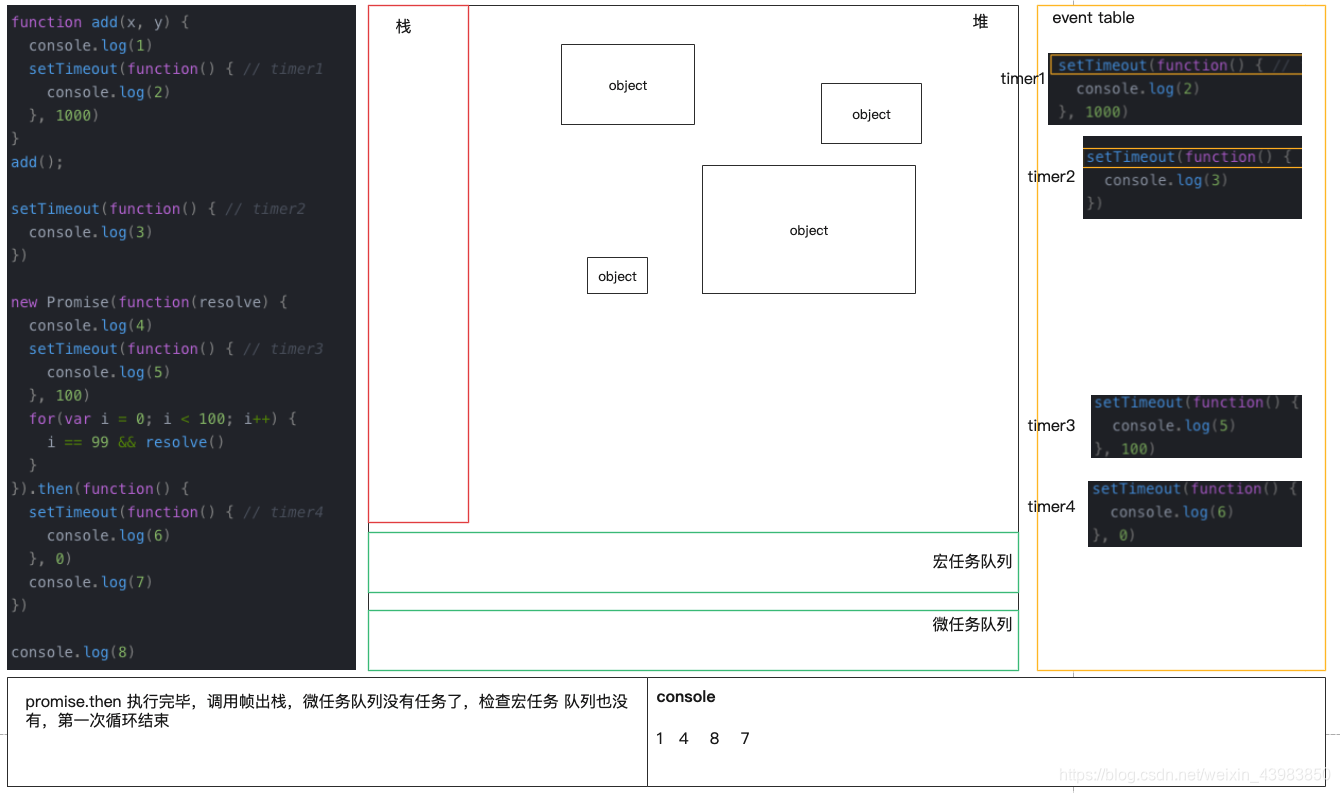
Task: Click the '微任务队列' label
Action: [x=972, y=624]
